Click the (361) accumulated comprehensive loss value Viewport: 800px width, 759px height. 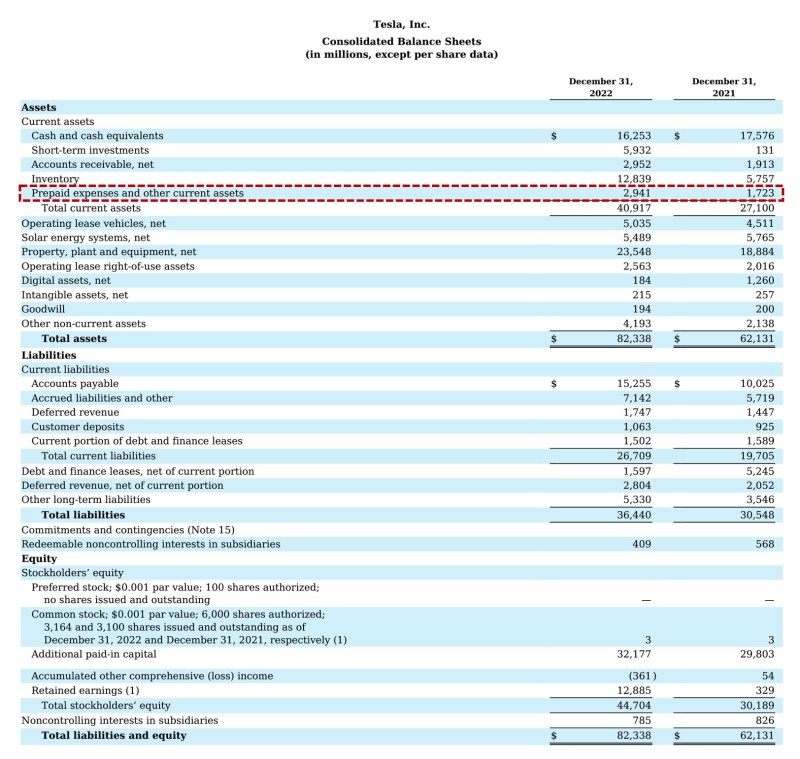642,676
